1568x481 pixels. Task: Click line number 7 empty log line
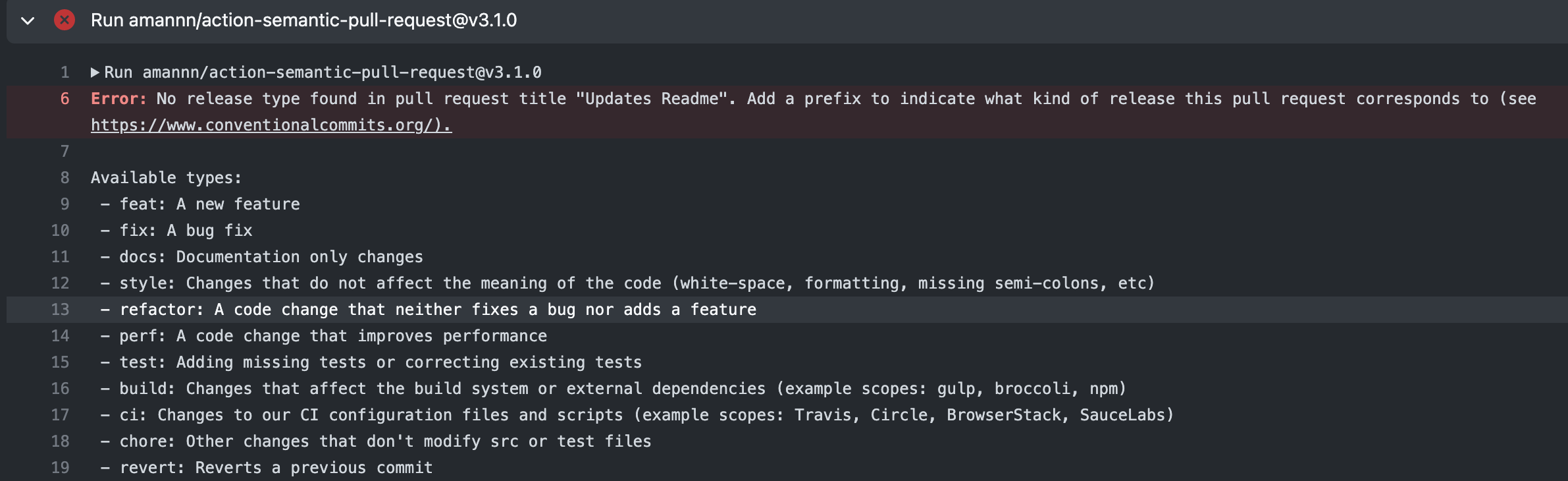pos(64,151)
